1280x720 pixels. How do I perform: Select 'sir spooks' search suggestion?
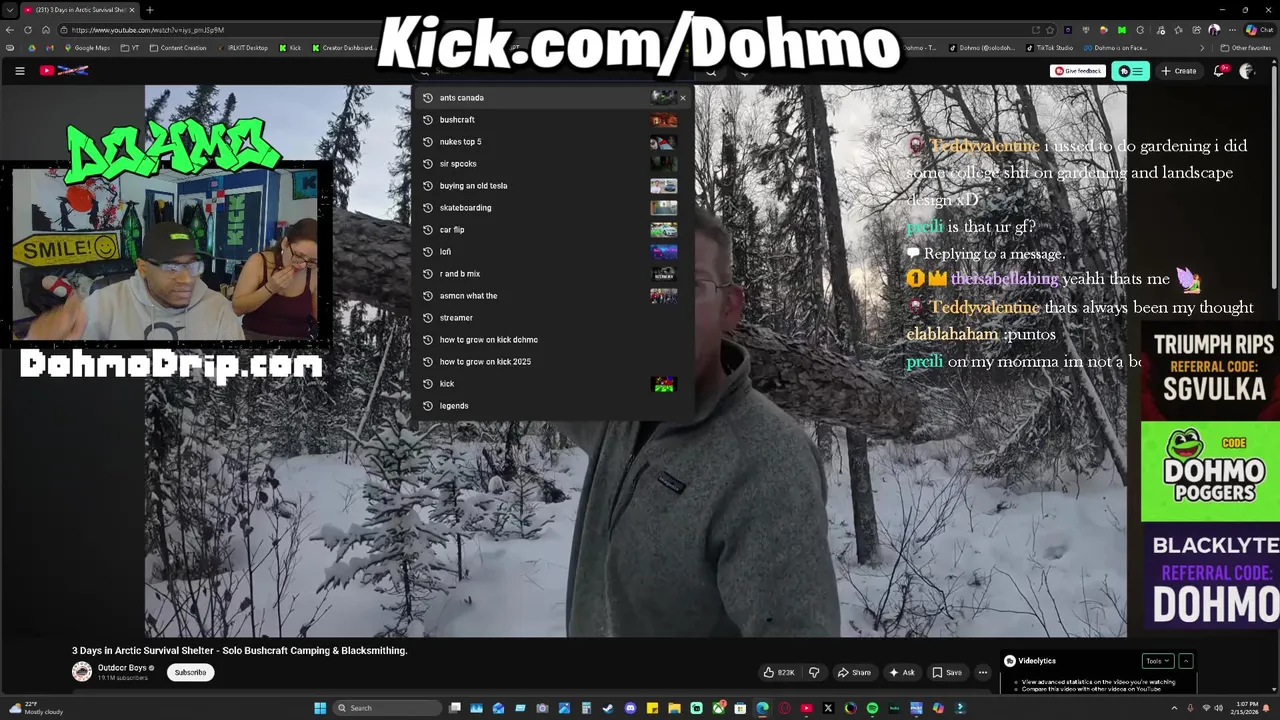[x=552, y=164]
